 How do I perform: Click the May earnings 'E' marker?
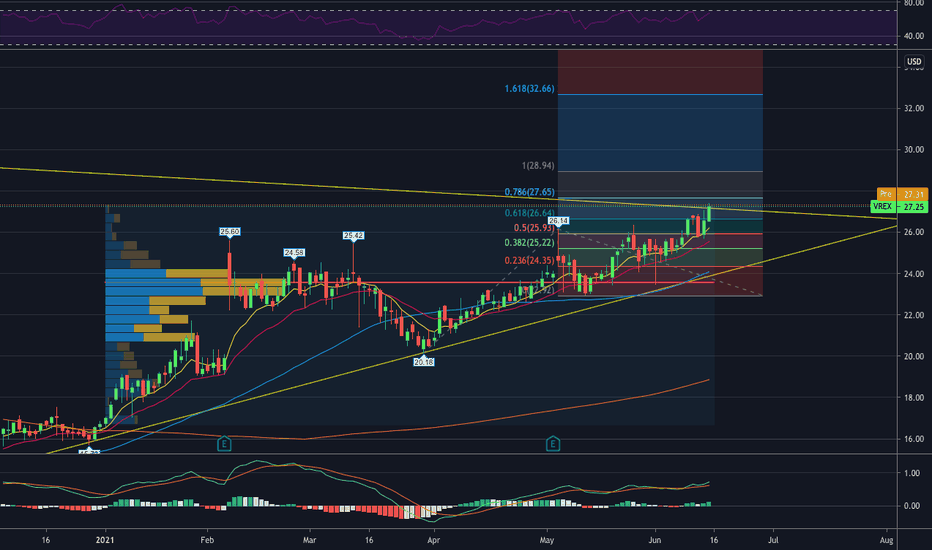tap(553, 444)
